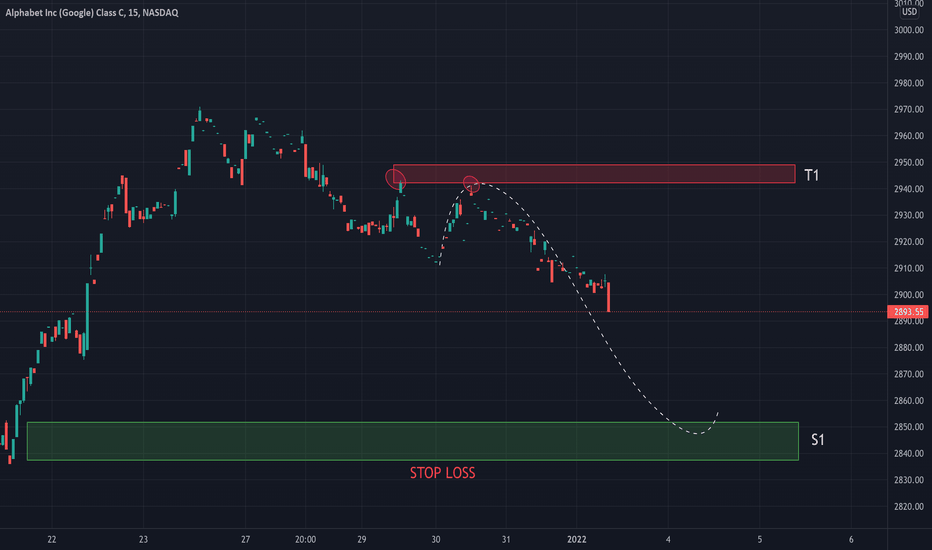
Task: Click the 2850.00 price axis label
Action: pyautogui.click(x=909, y=427)
